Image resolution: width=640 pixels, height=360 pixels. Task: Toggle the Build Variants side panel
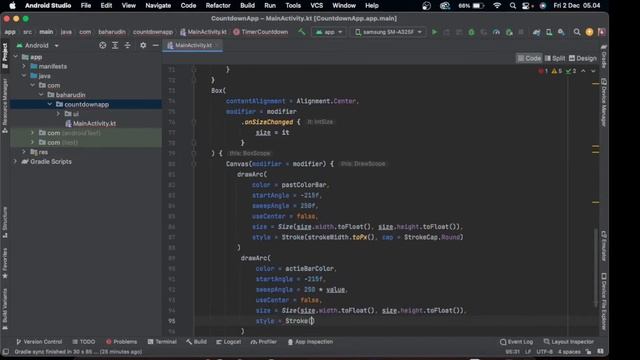tap(5, 309)
